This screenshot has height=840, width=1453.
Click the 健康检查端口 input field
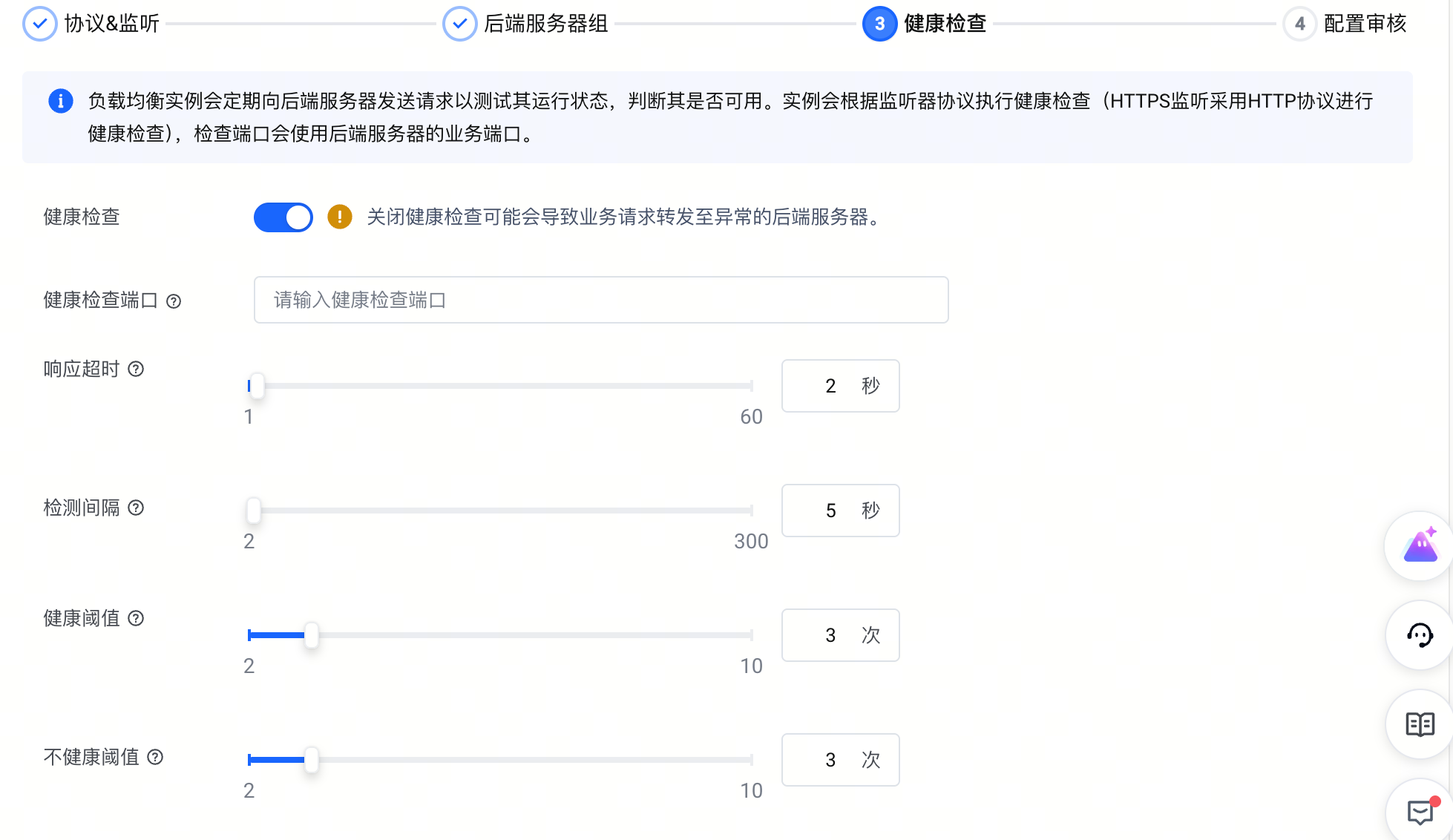pos(600,300)
